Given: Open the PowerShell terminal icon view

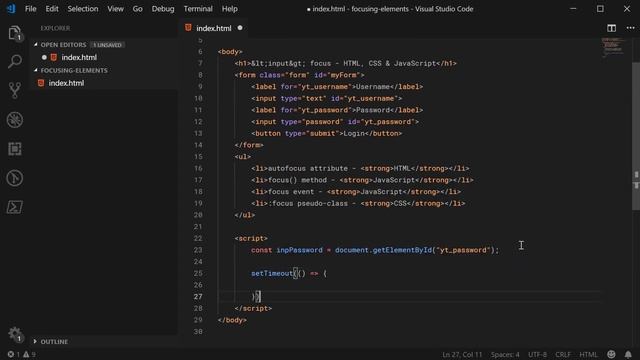Looking at the screenshot, I should 14,207.
